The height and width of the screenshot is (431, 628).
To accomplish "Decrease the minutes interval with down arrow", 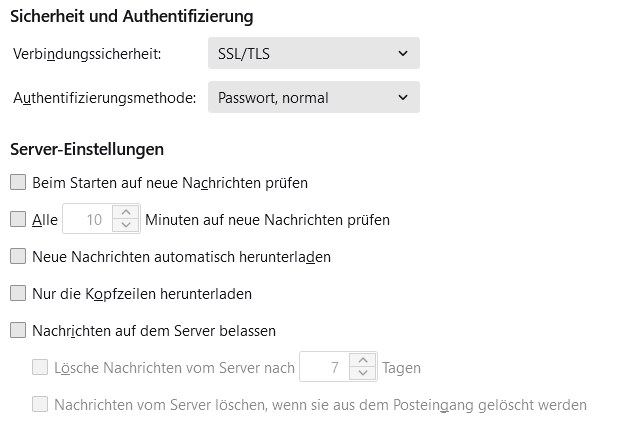I will [x=125, y=226].
